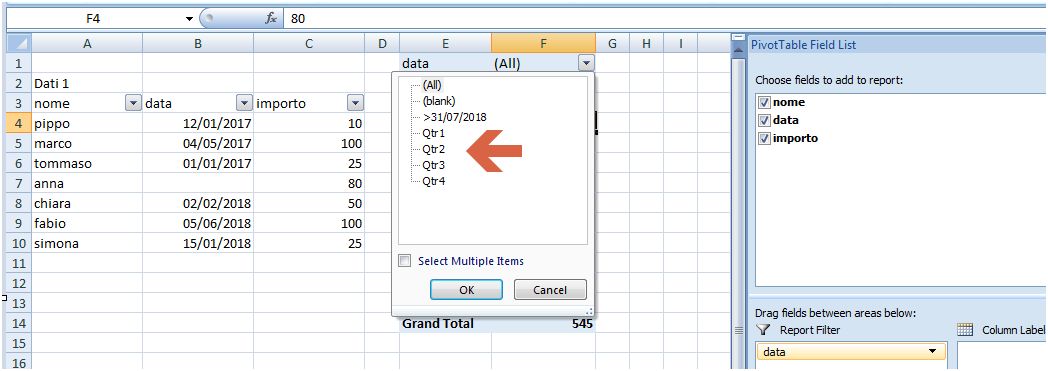
Task: Select column F header
Action: [543, 44]
